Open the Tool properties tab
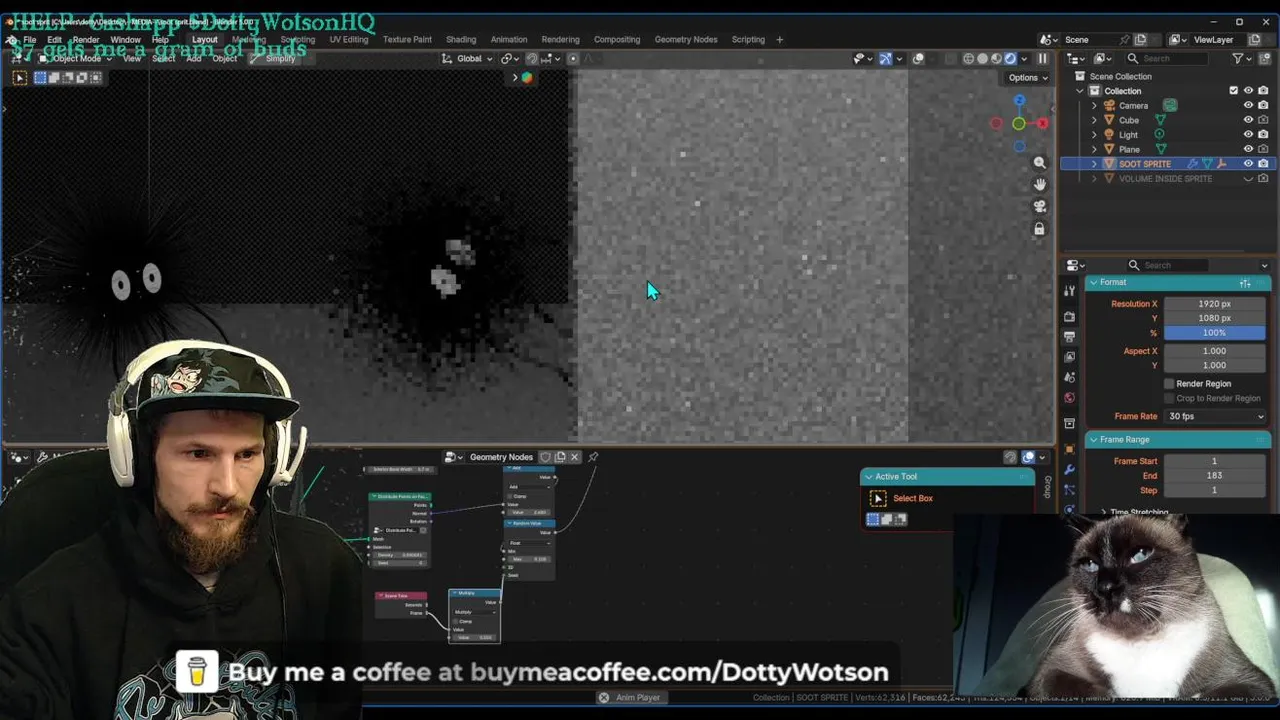 [1069, 289]
